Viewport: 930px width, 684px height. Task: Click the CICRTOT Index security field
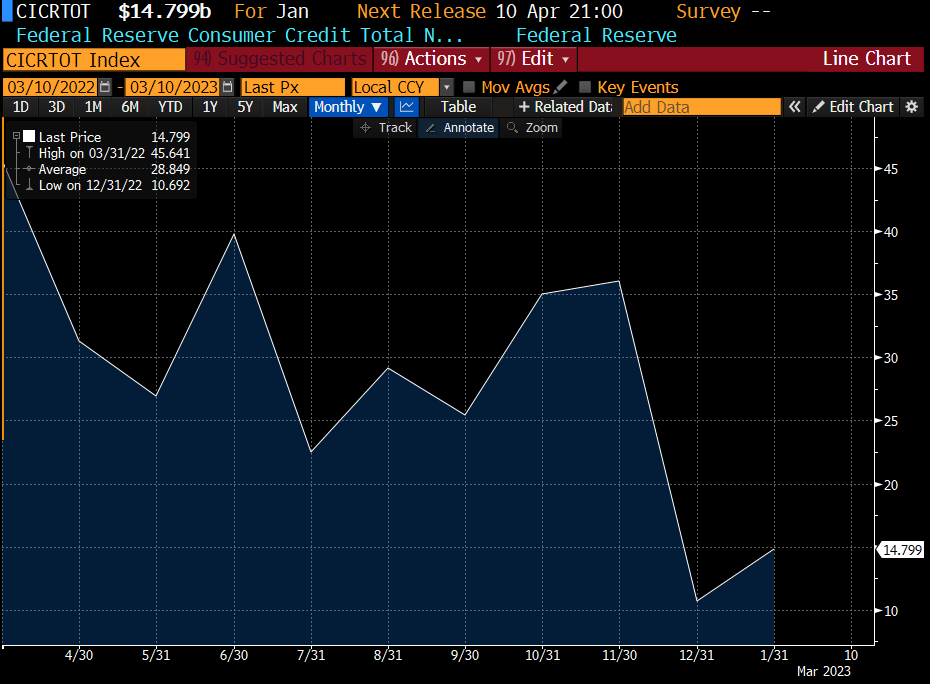94,59
